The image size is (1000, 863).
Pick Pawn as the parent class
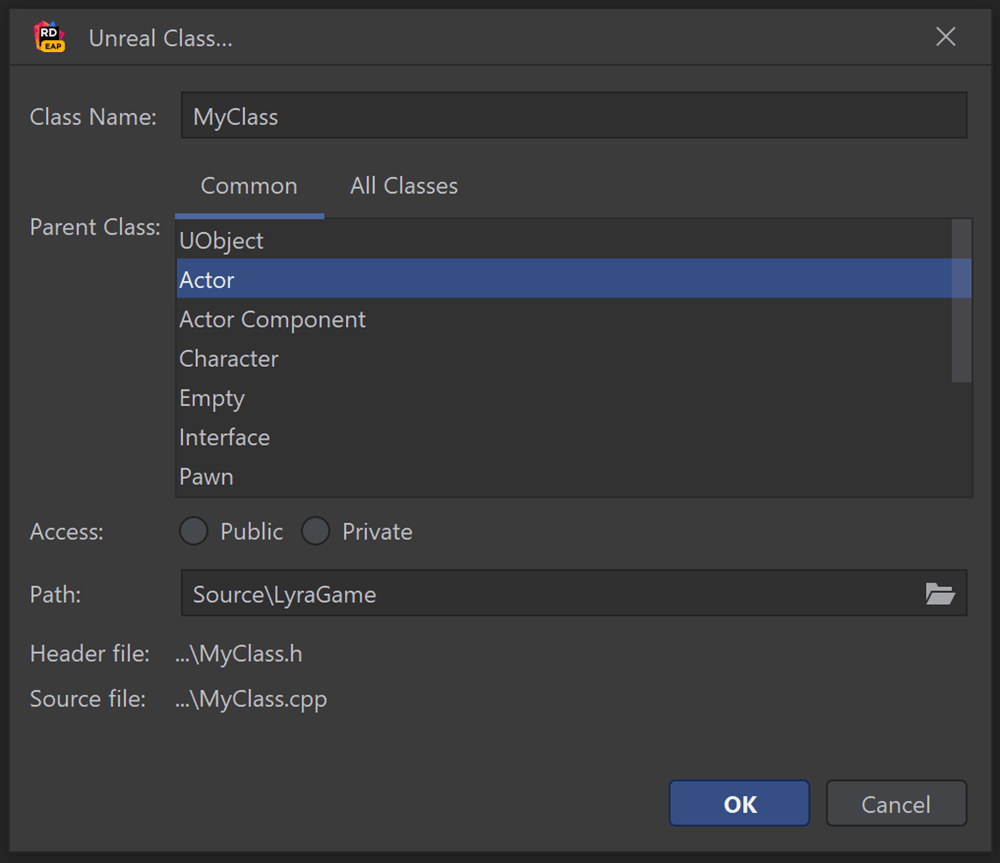pyautogui.click(x=206, y=477)
